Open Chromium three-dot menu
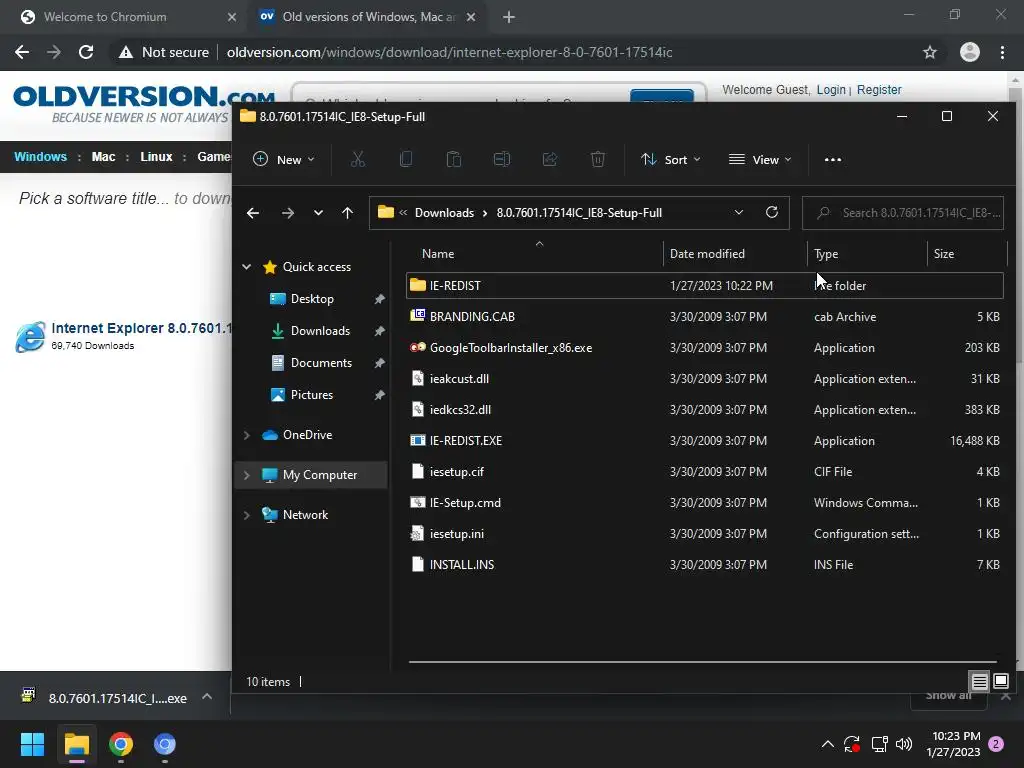The image size is (1024, 768). tap(1002, 52)
